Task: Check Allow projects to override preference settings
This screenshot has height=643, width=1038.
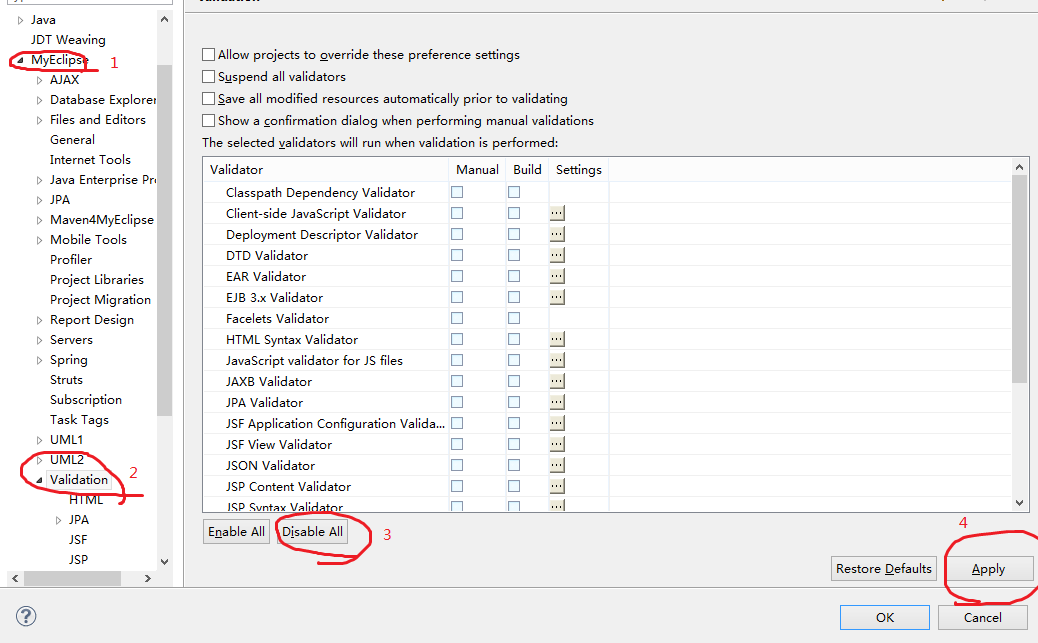Action: (209, 55)
